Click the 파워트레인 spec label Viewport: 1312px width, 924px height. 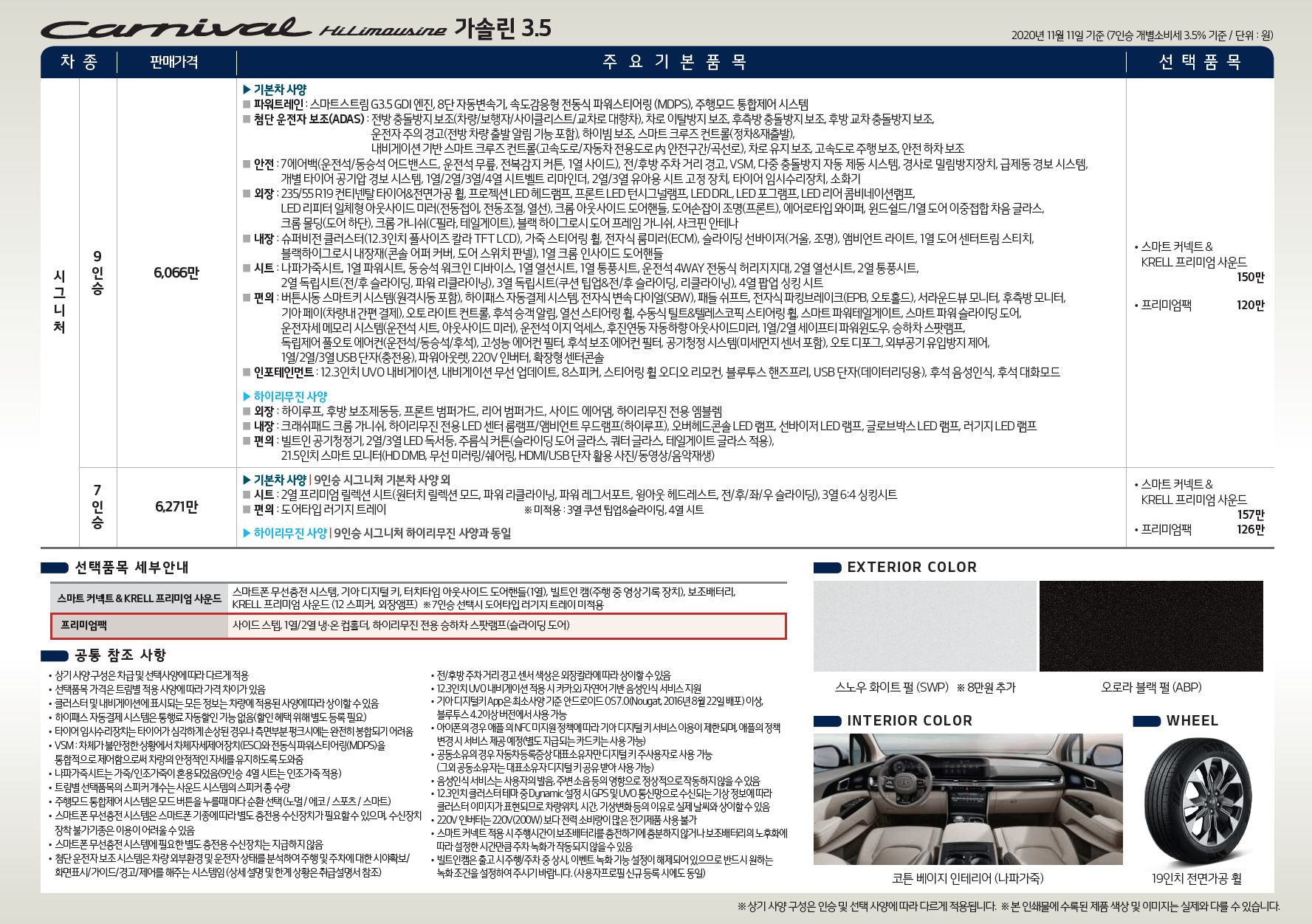point(278,104)
